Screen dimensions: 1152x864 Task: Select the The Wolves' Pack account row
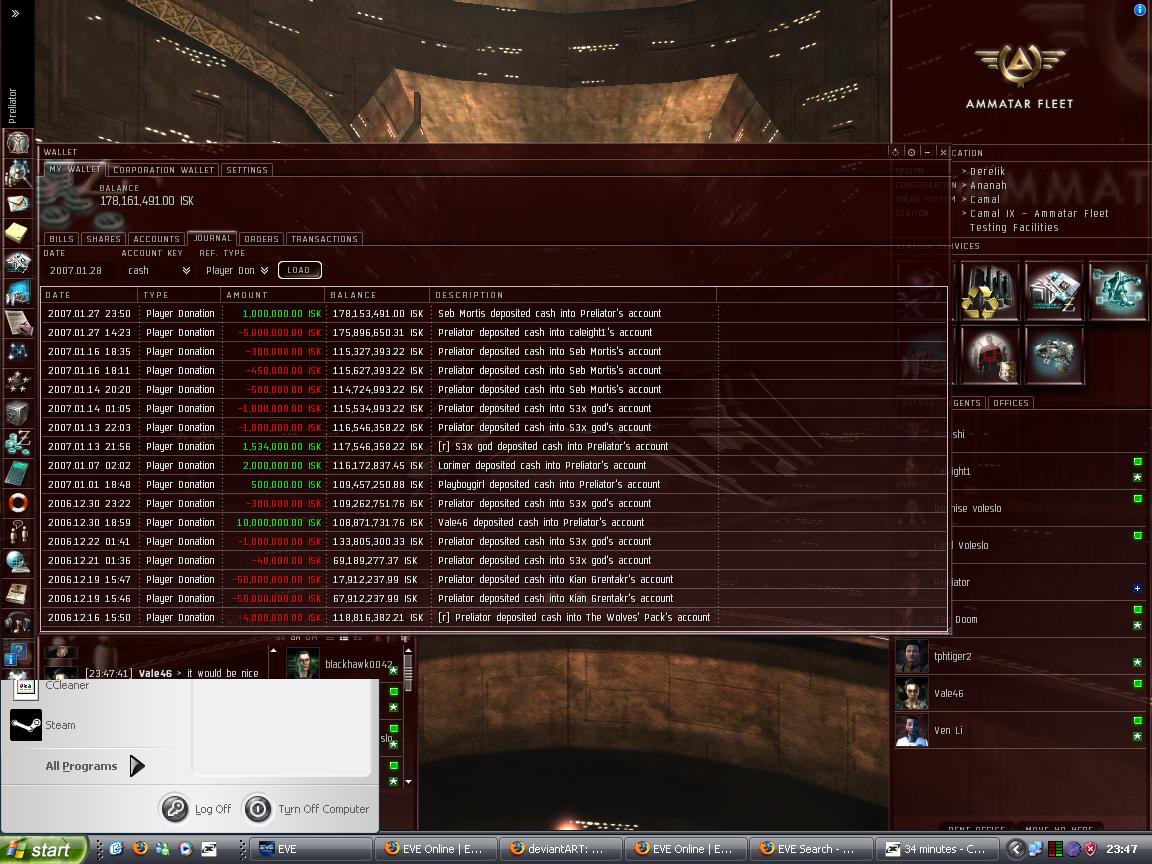tap(494, 617)
